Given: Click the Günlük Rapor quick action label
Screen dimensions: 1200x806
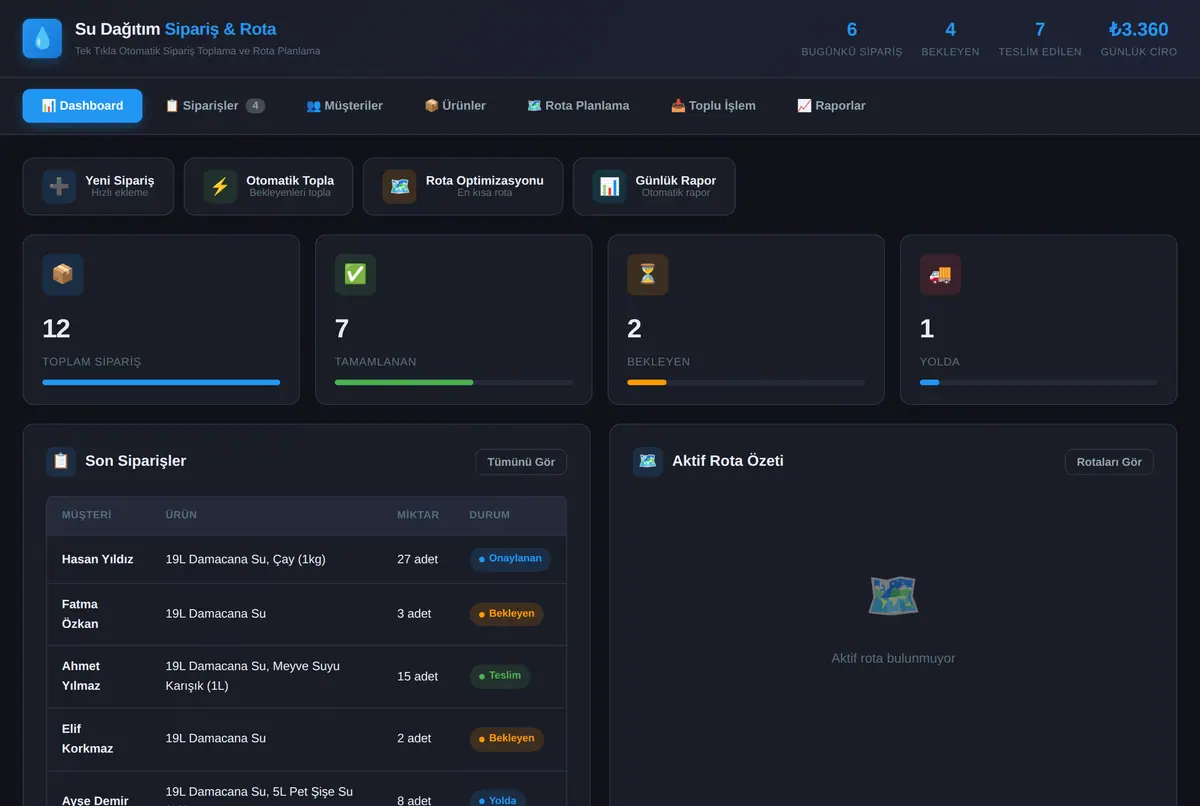Looking at the screenshot, I should (676, 180).
